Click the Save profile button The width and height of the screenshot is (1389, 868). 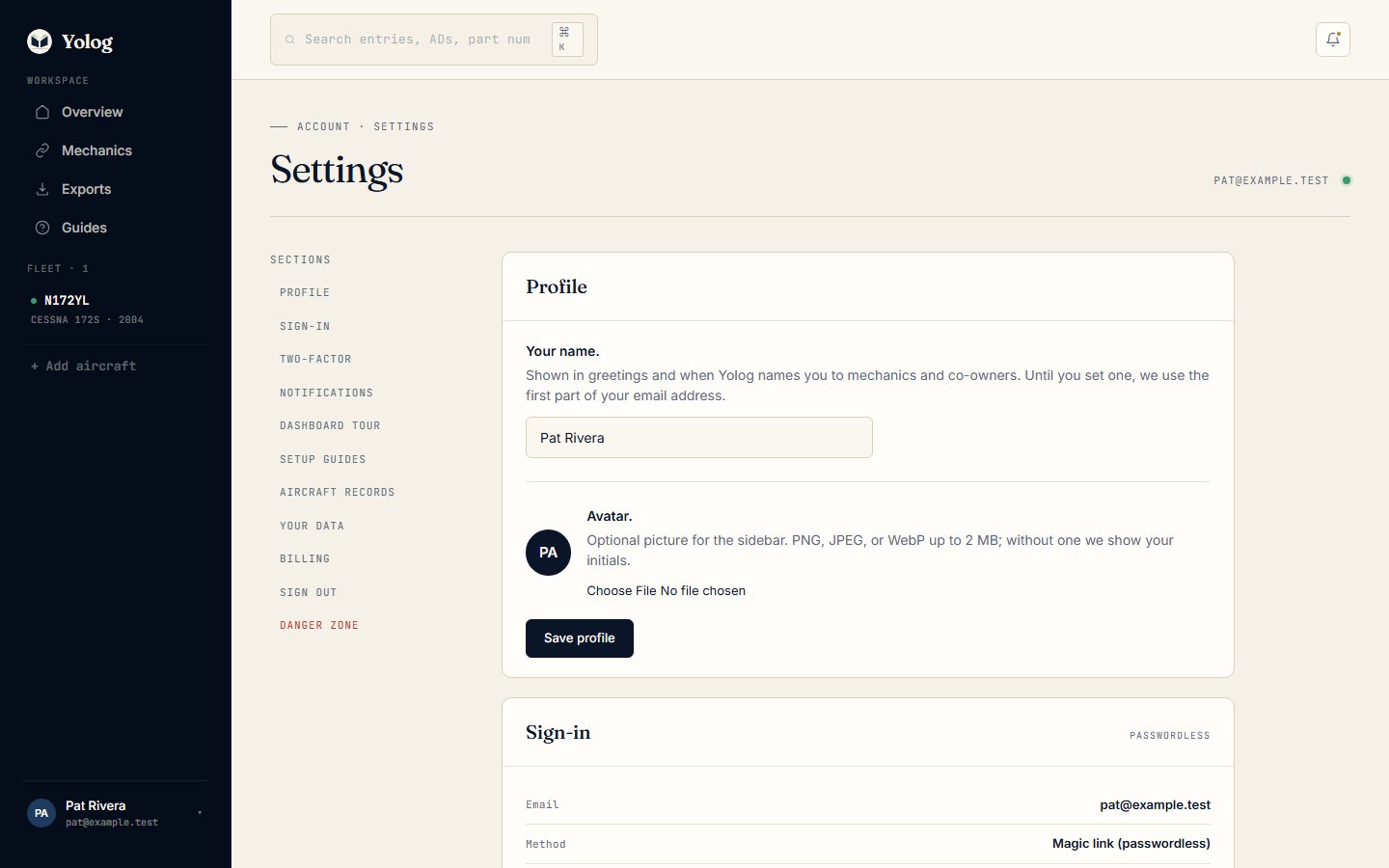tap(580, 638)
